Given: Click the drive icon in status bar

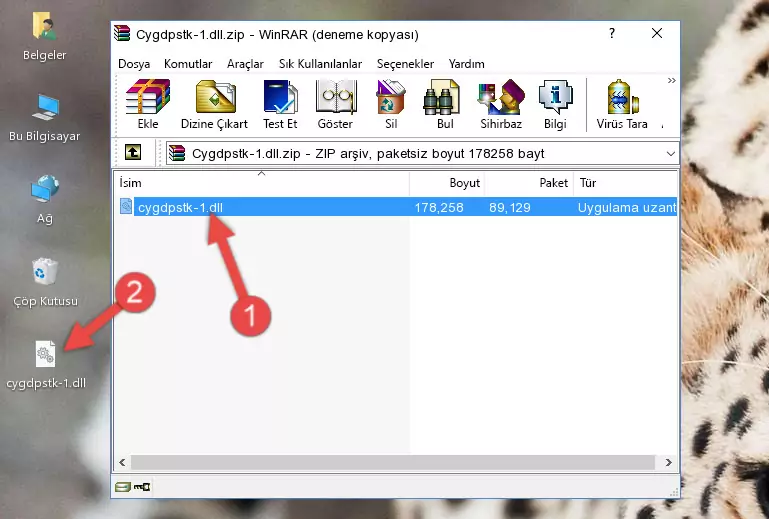Looking at the screenshot, I should coord(123,487).
